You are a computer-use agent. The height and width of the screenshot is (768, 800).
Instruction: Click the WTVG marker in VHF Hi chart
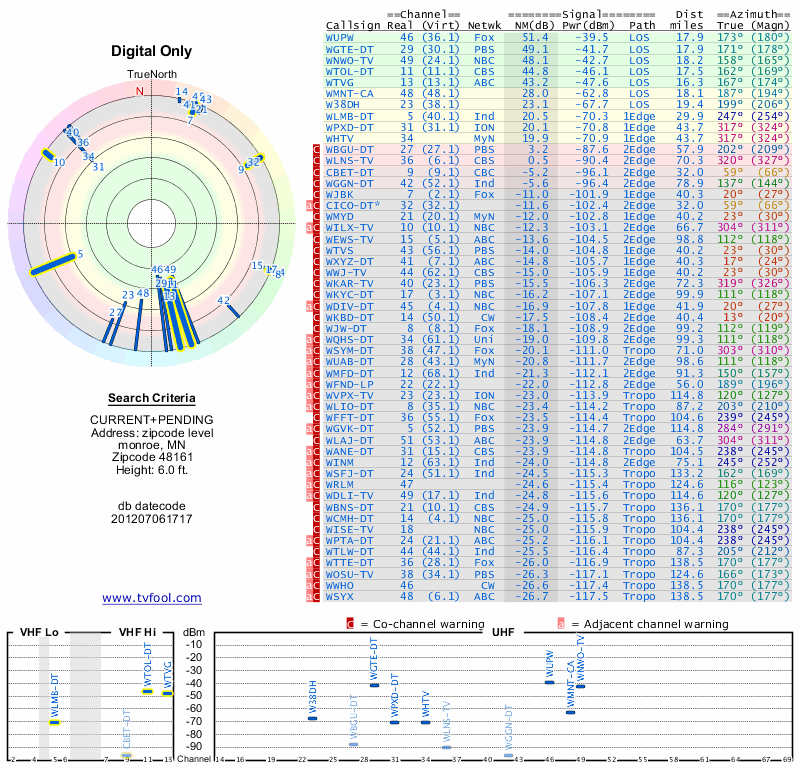pos(167,693)
